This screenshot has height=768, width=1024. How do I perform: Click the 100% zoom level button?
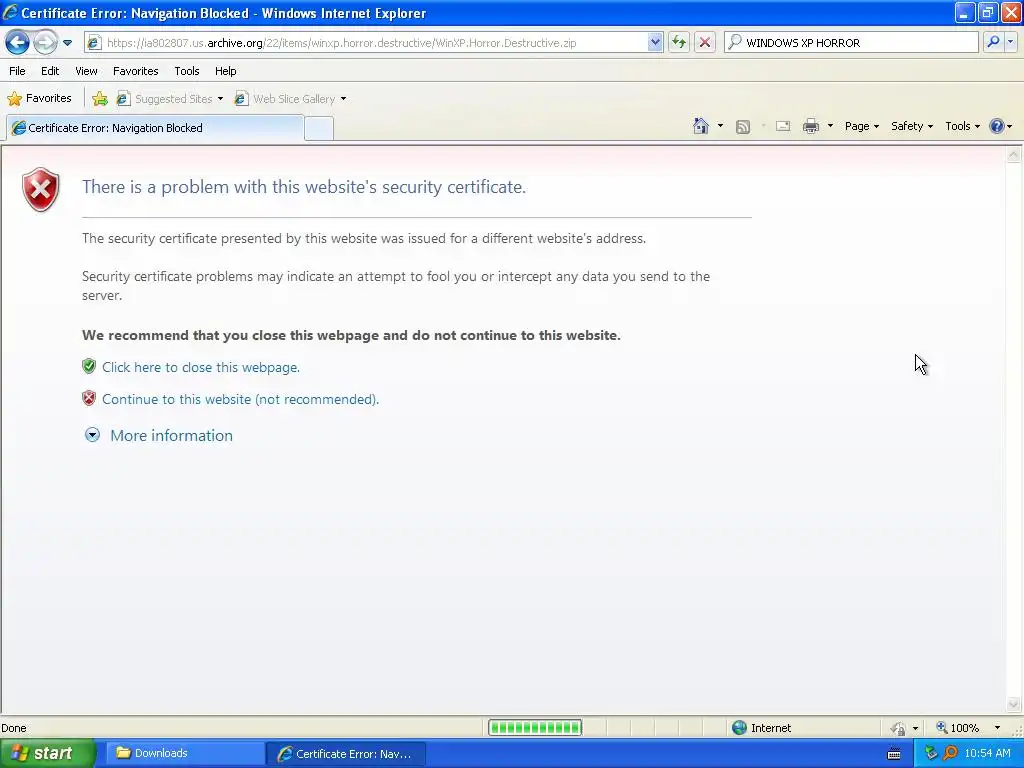pos(957,728)
